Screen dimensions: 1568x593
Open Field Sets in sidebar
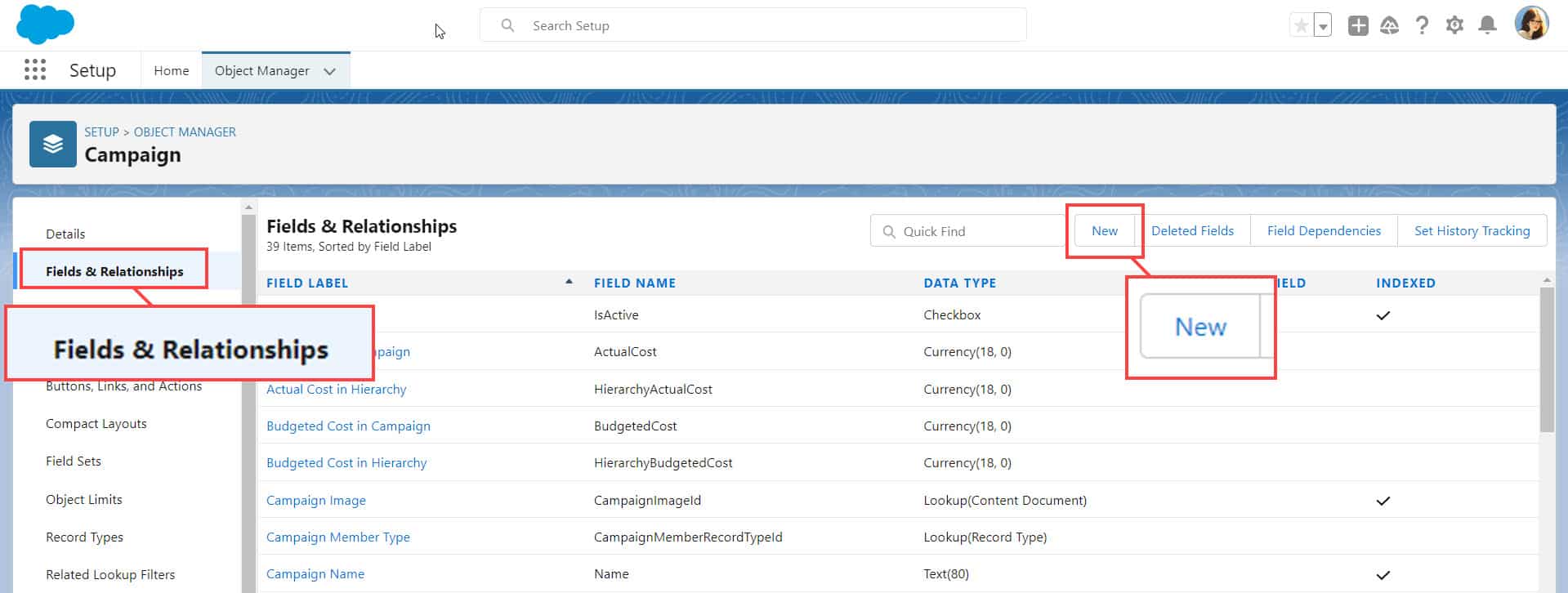pos(74,461)
